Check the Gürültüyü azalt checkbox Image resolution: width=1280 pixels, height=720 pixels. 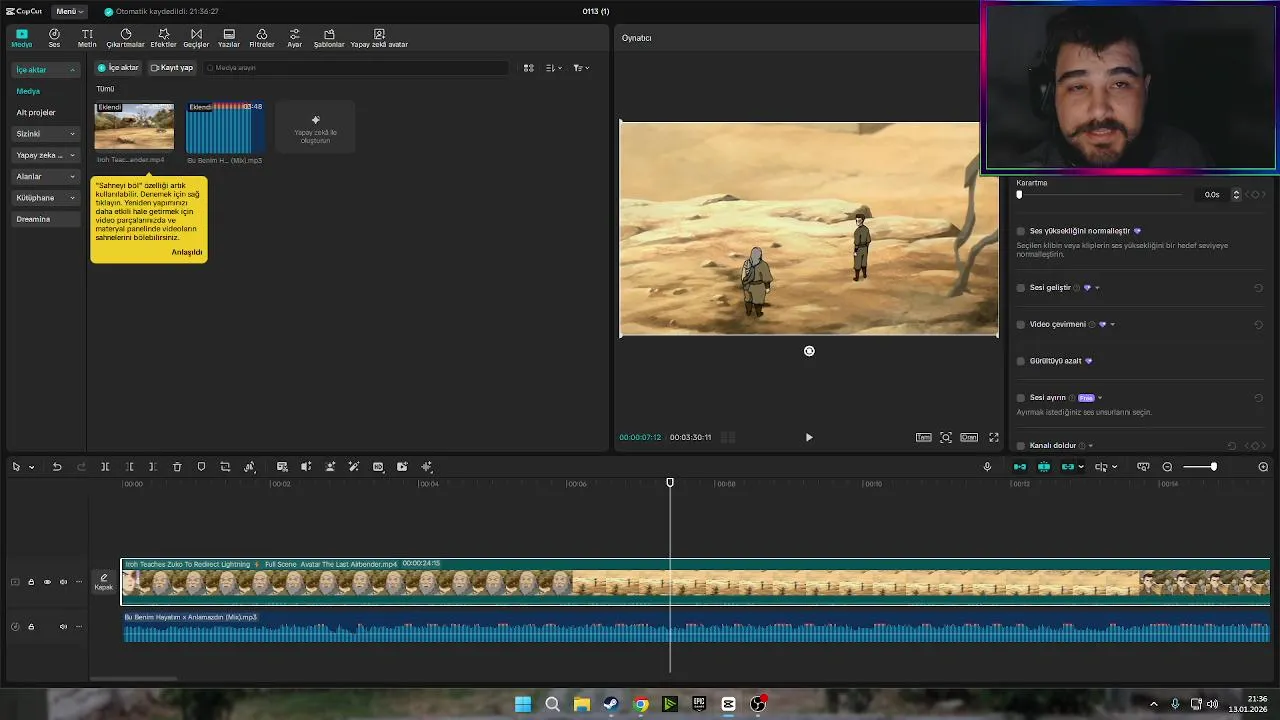1021,361
